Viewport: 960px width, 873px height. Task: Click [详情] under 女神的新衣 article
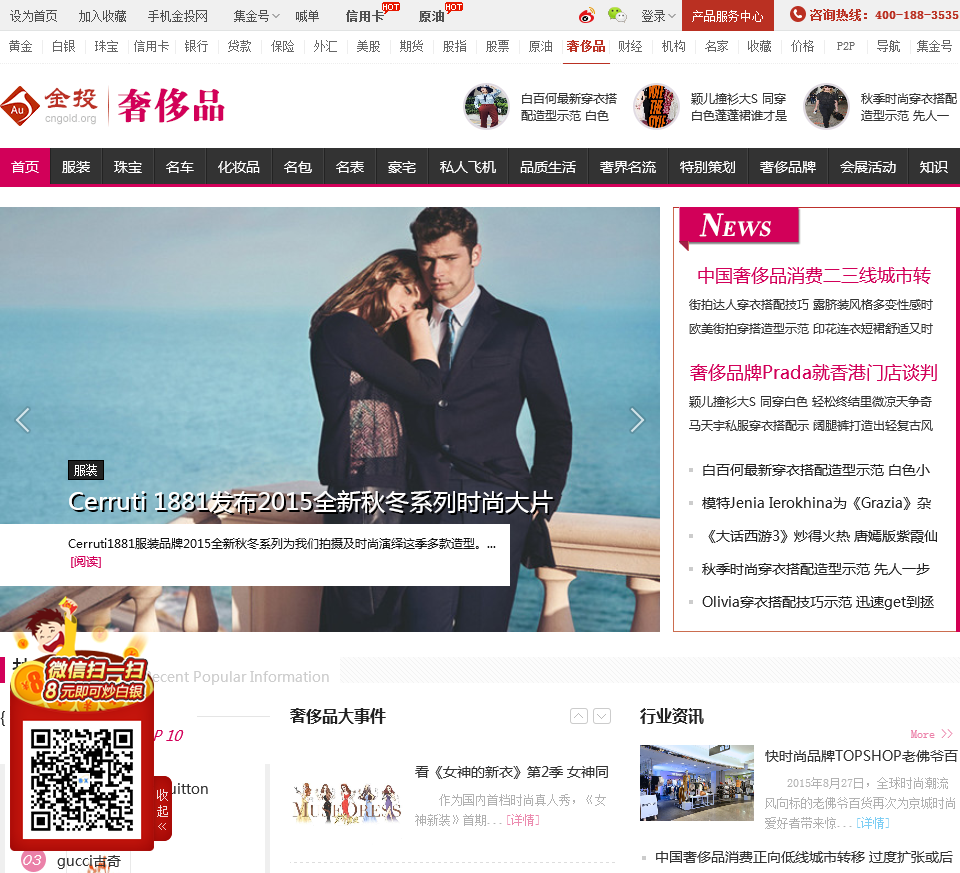[522, 820]
